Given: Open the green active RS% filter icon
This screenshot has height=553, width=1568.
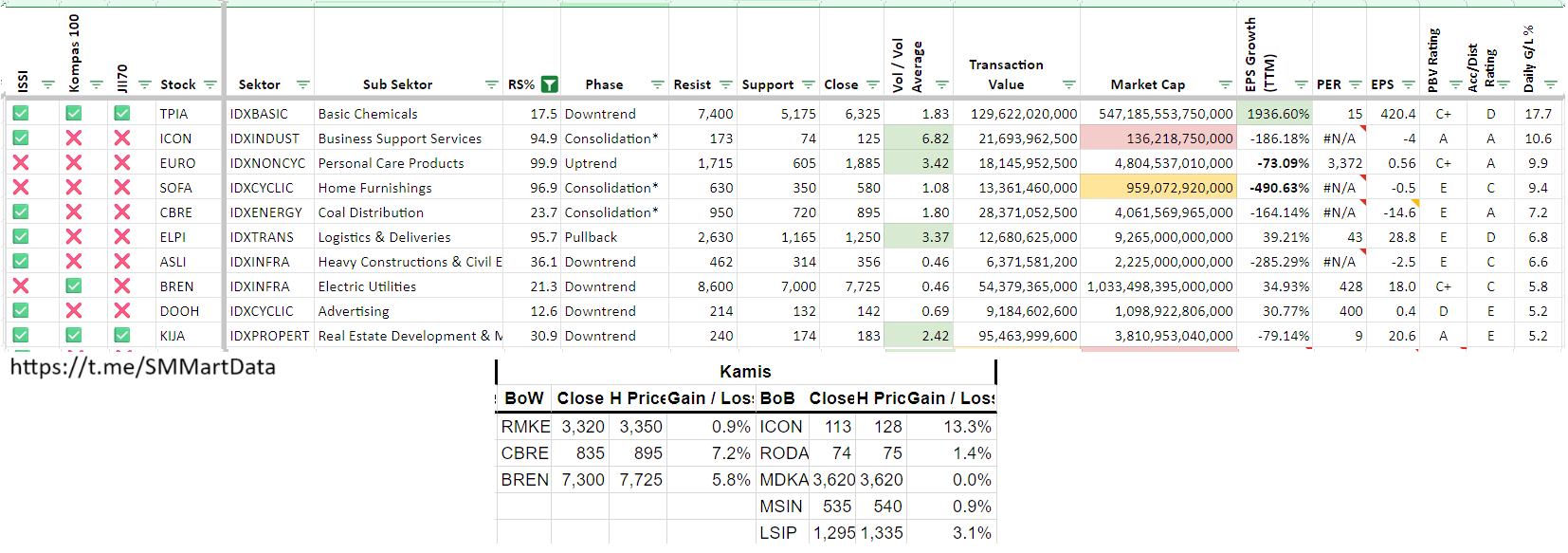Looking at the screenshot, I should 549,84.
